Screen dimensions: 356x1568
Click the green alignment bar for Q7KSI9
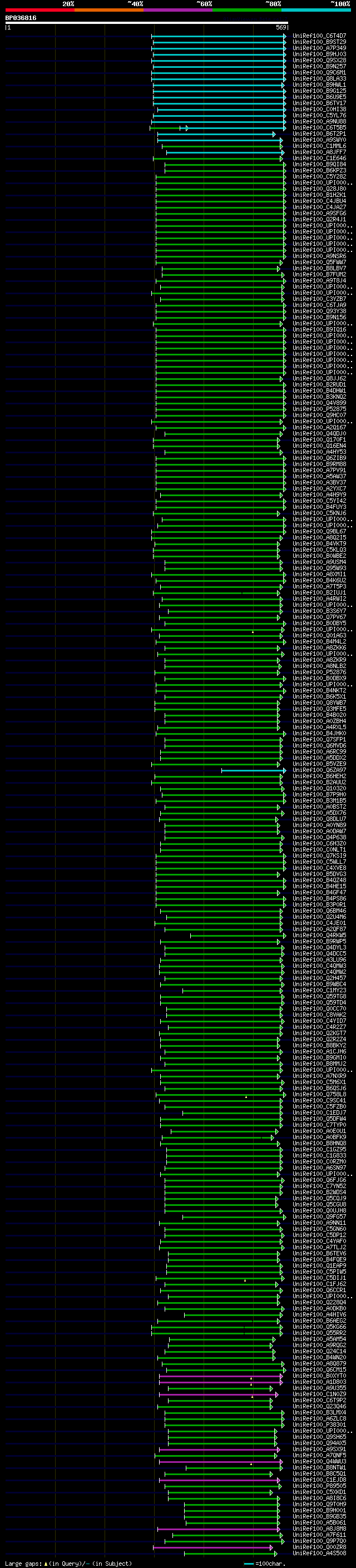(221, 857)
